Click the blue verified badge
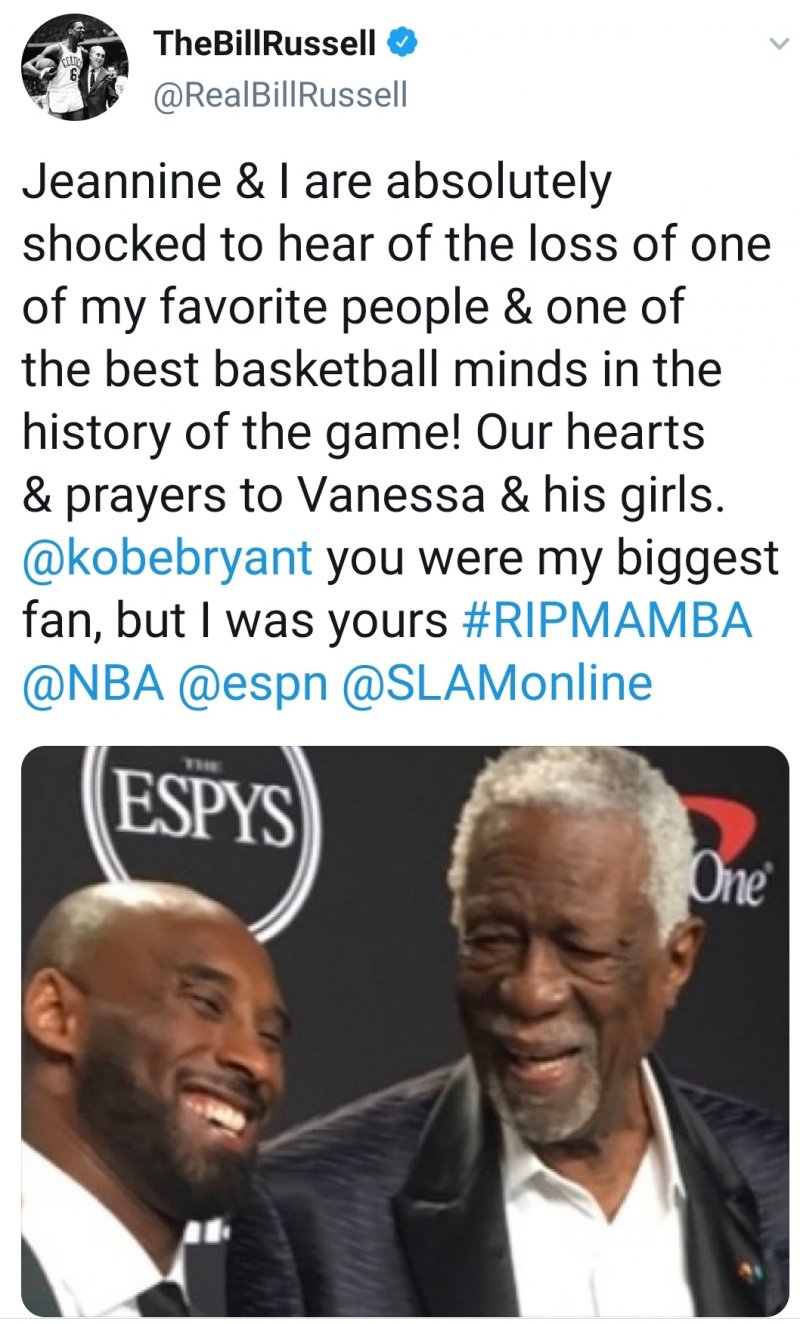 point(402,43)
